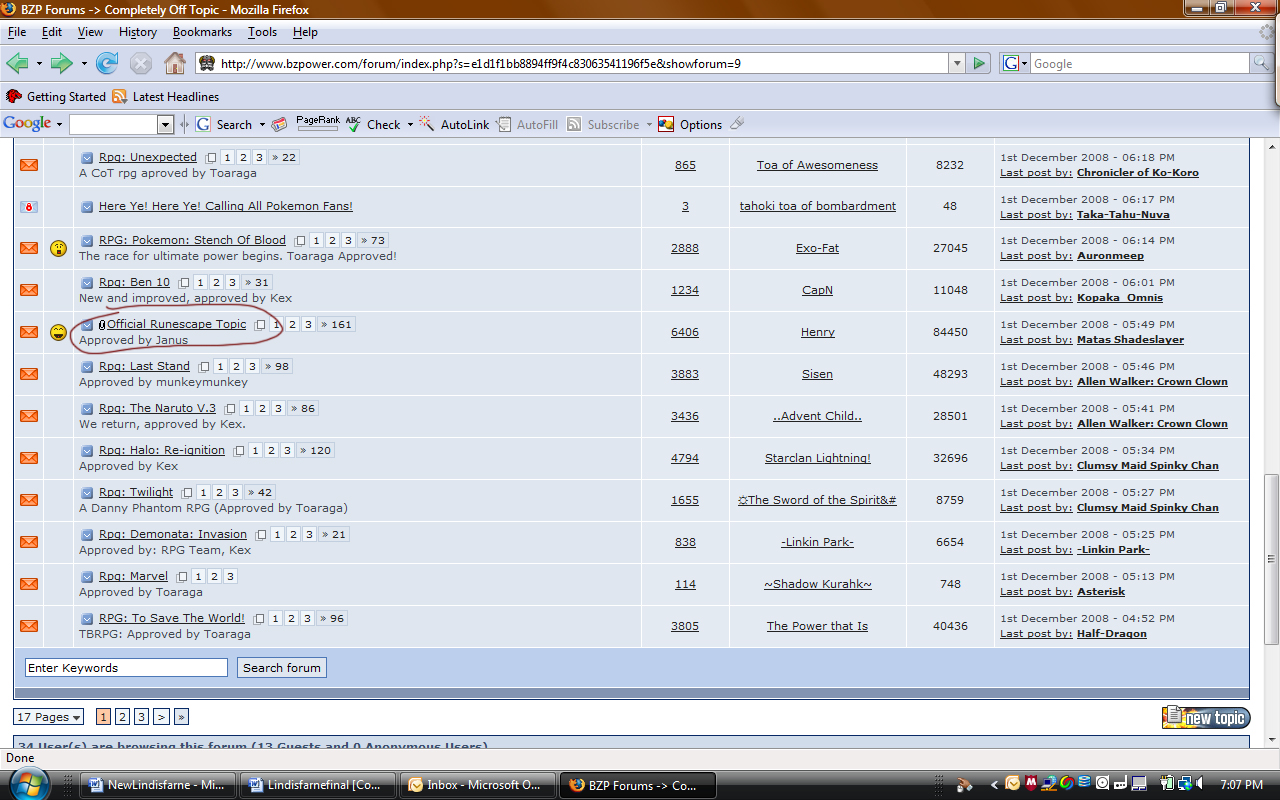Click the Home button in Firefox

point(175,64)
